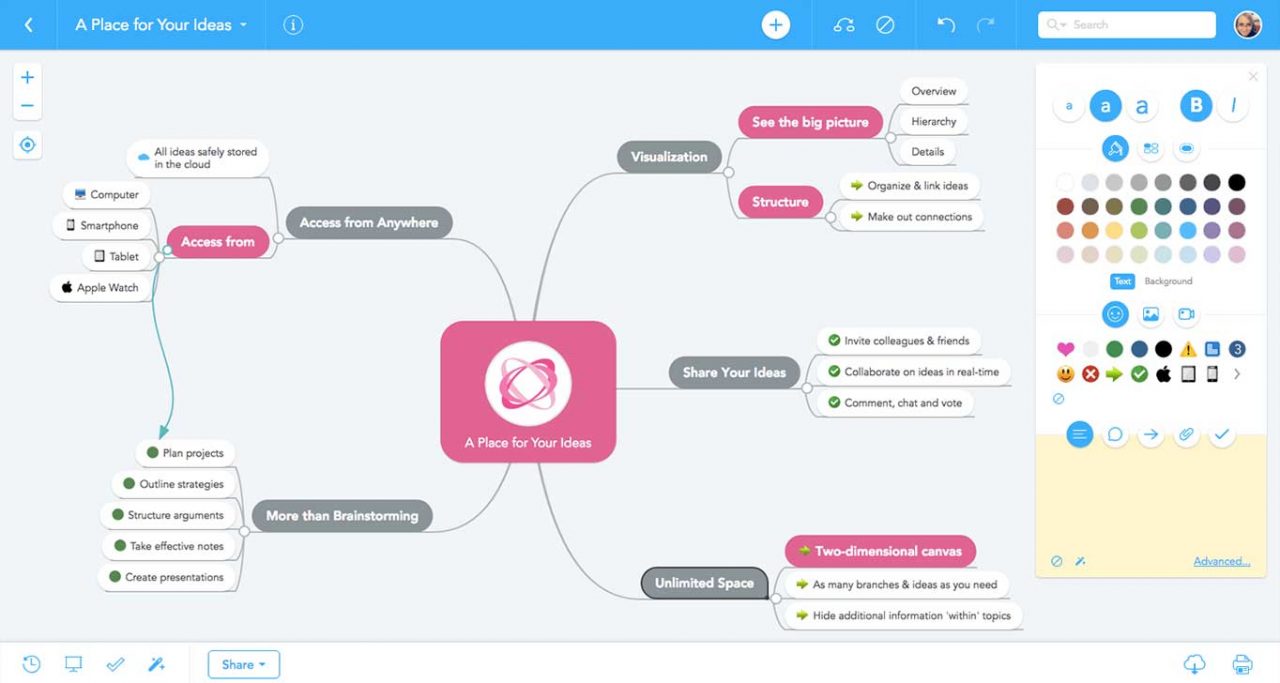Switch to the image tab in the sidebar
The image size is (1280, 683).
point(1151,314)
